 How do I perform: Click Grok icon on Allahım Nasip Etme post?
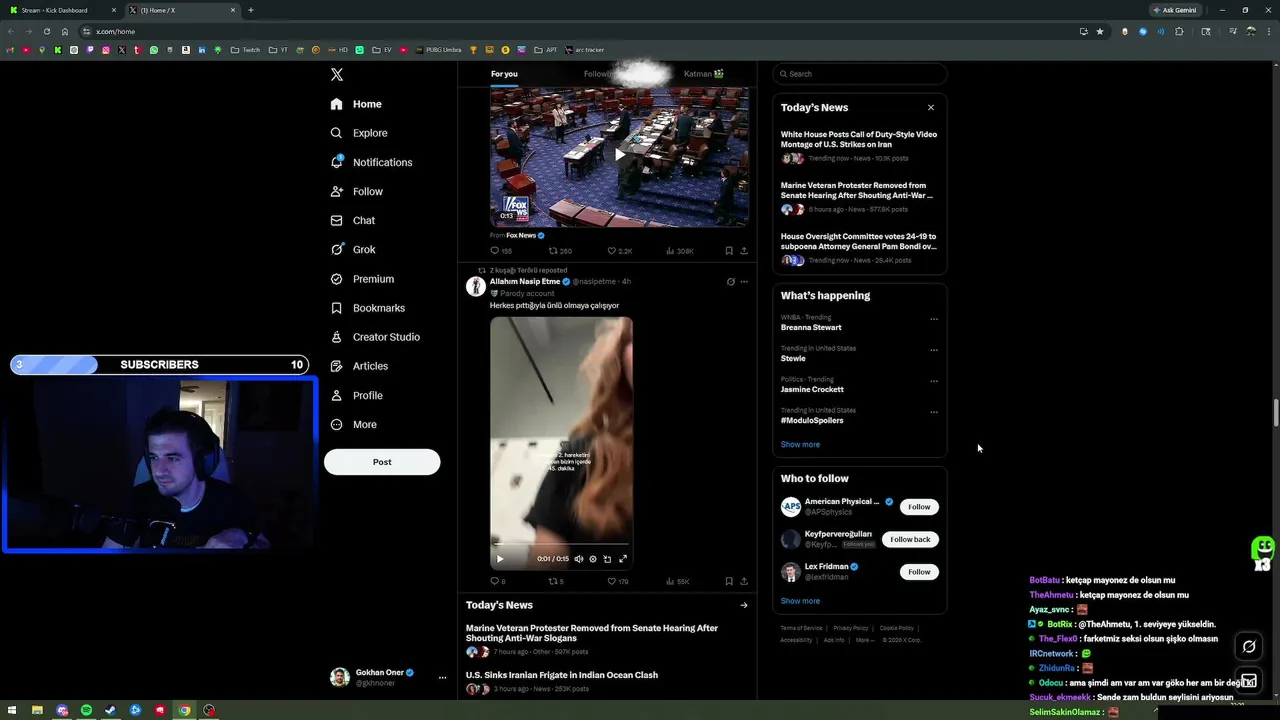[x=731, y=282]
